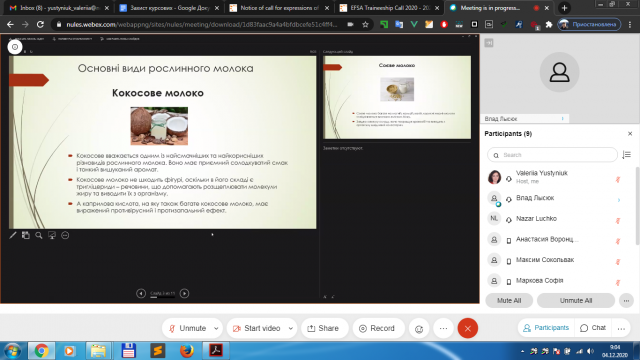The image size is (640, 360).
Task: Switch to the Google Docs tab
Action: pyautogui.click(x=169, y=8)
